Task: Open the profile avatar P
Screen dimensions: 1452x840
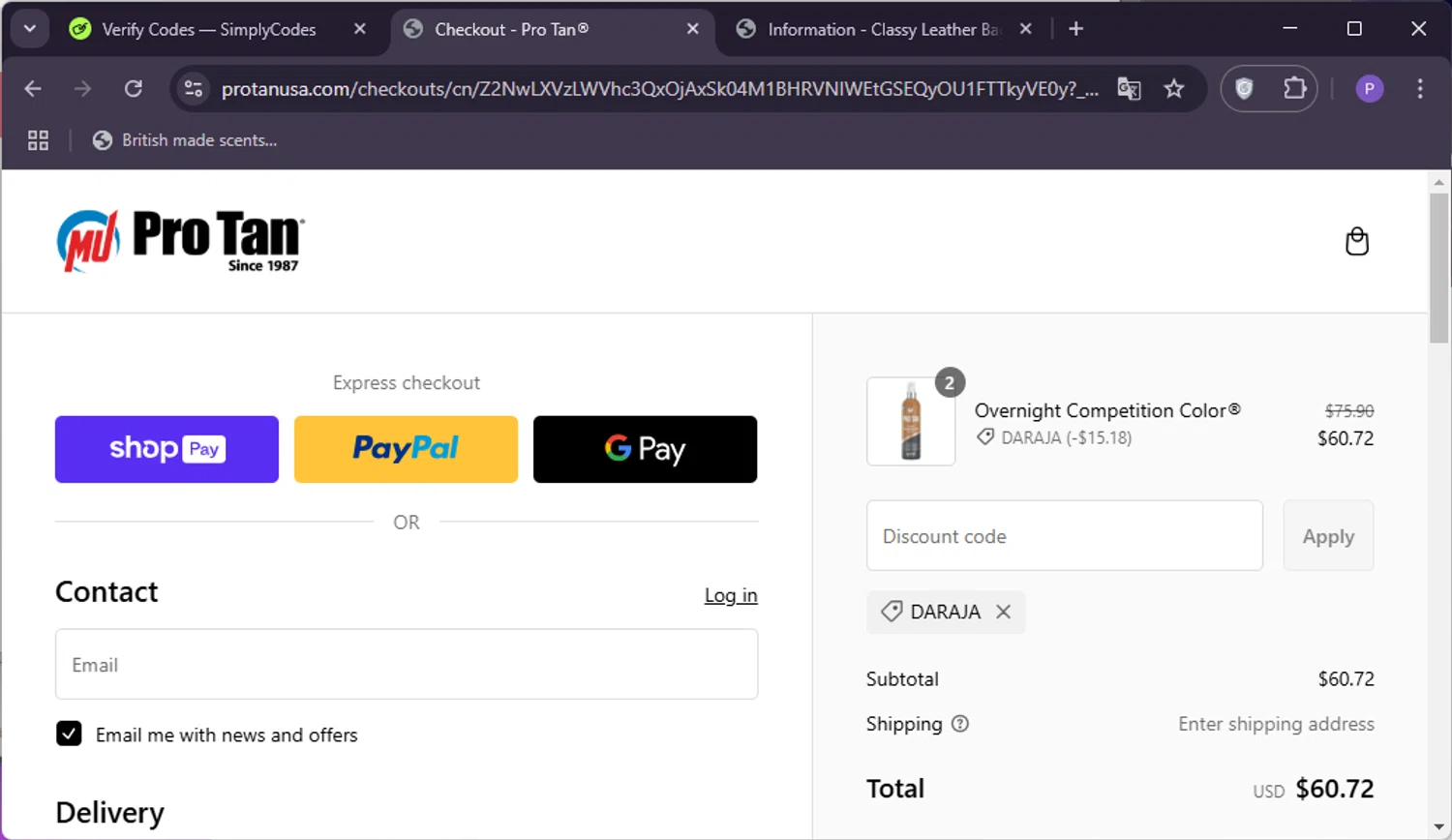Action: (1369, 89)
